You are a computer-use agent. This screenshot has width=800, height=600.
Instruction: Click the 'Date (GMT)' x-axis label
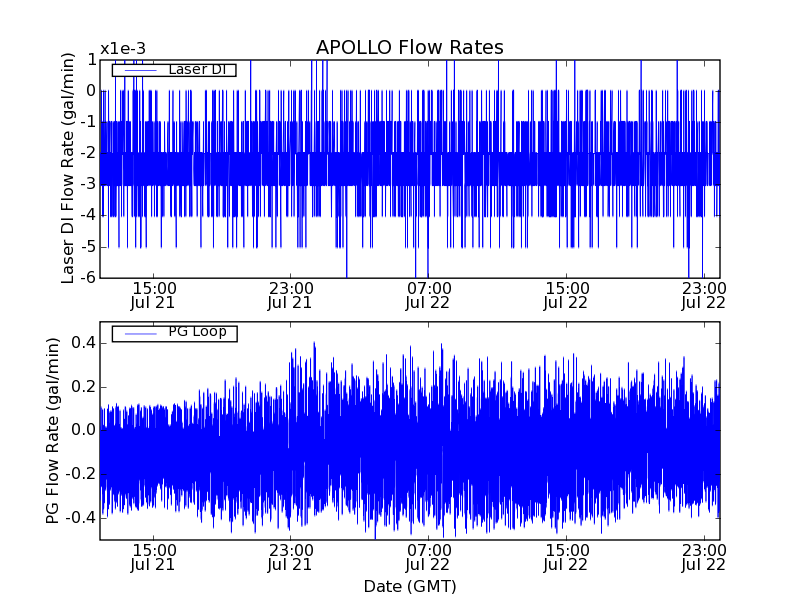[410, 586]
